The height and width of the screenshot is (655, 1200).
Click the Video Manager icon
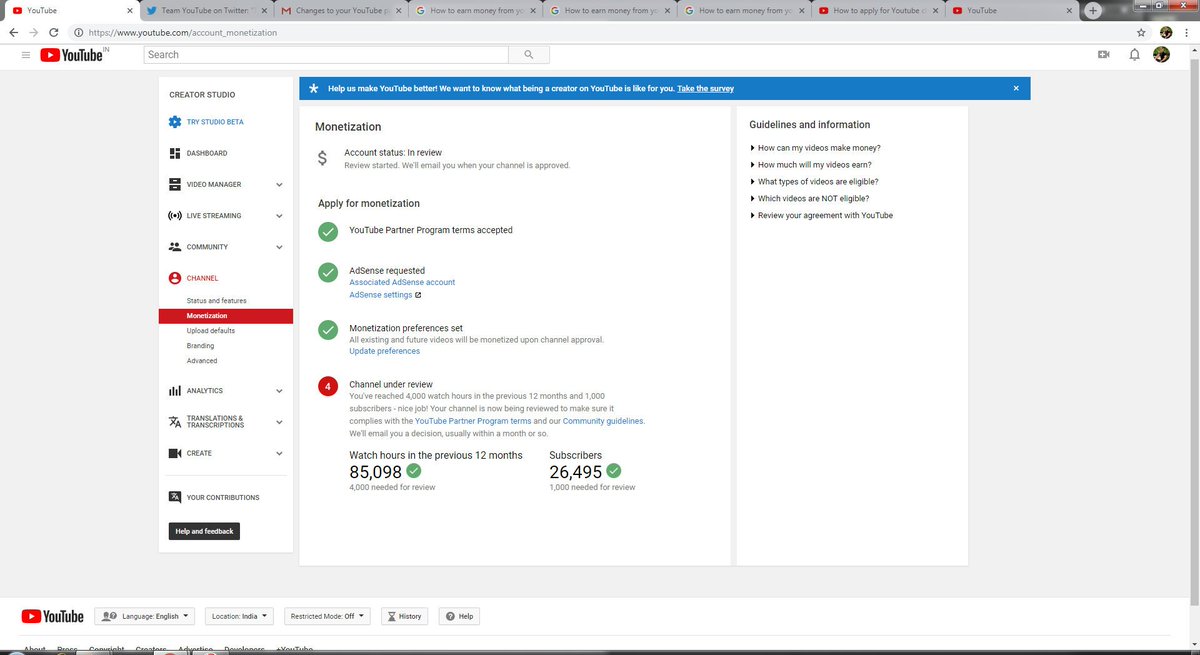coord(175,184)
